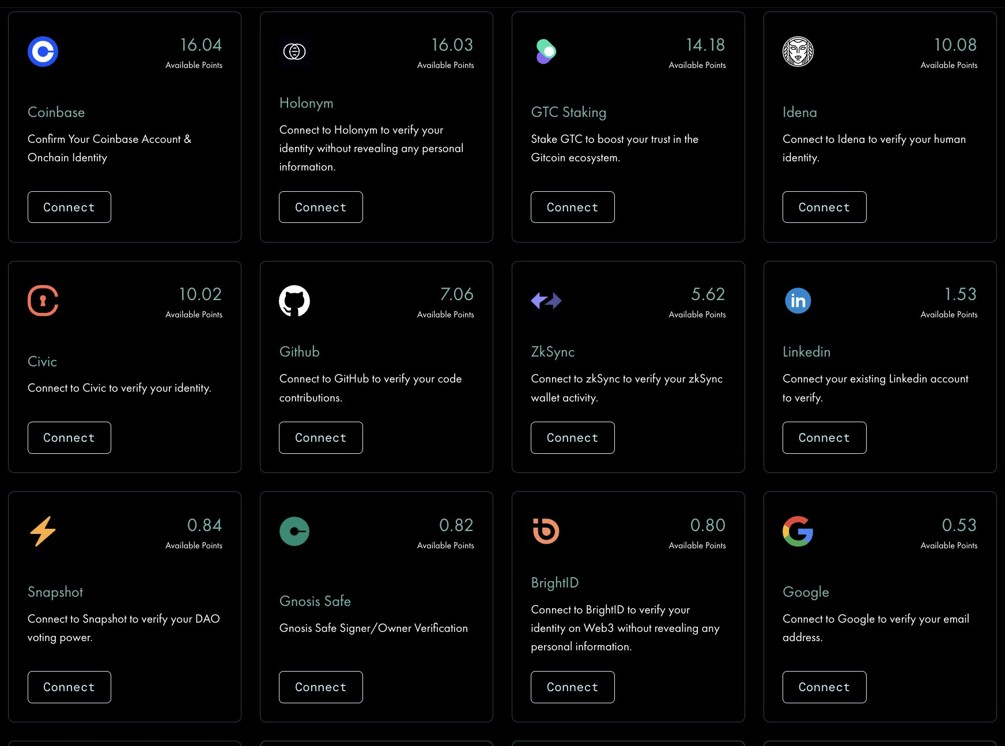
Task: Click the Google G logo icon
Action: click(x=798, y=531)
